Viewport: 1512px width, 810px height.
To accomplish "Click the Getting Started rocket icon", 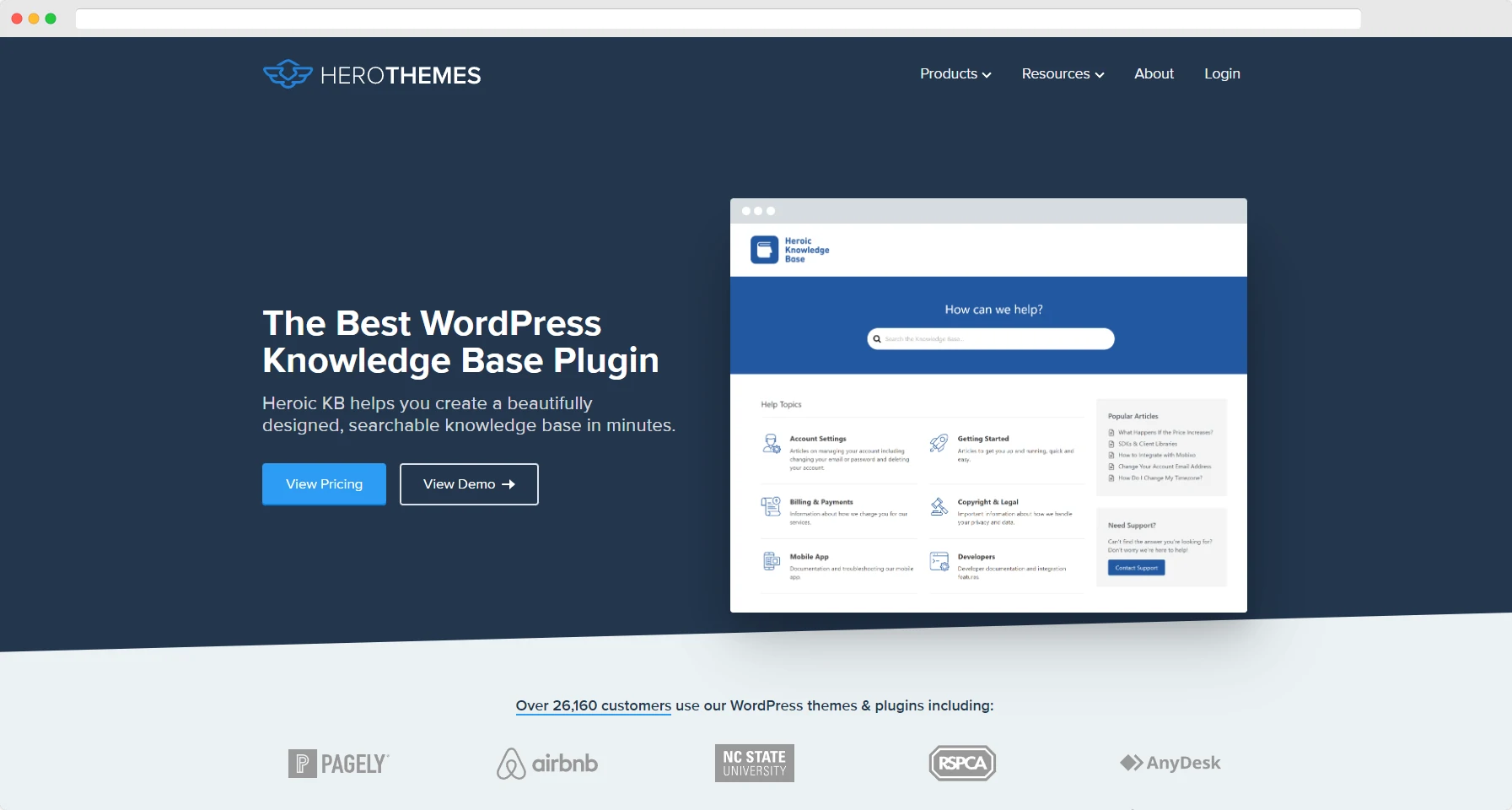I will (x=939, y=444).
